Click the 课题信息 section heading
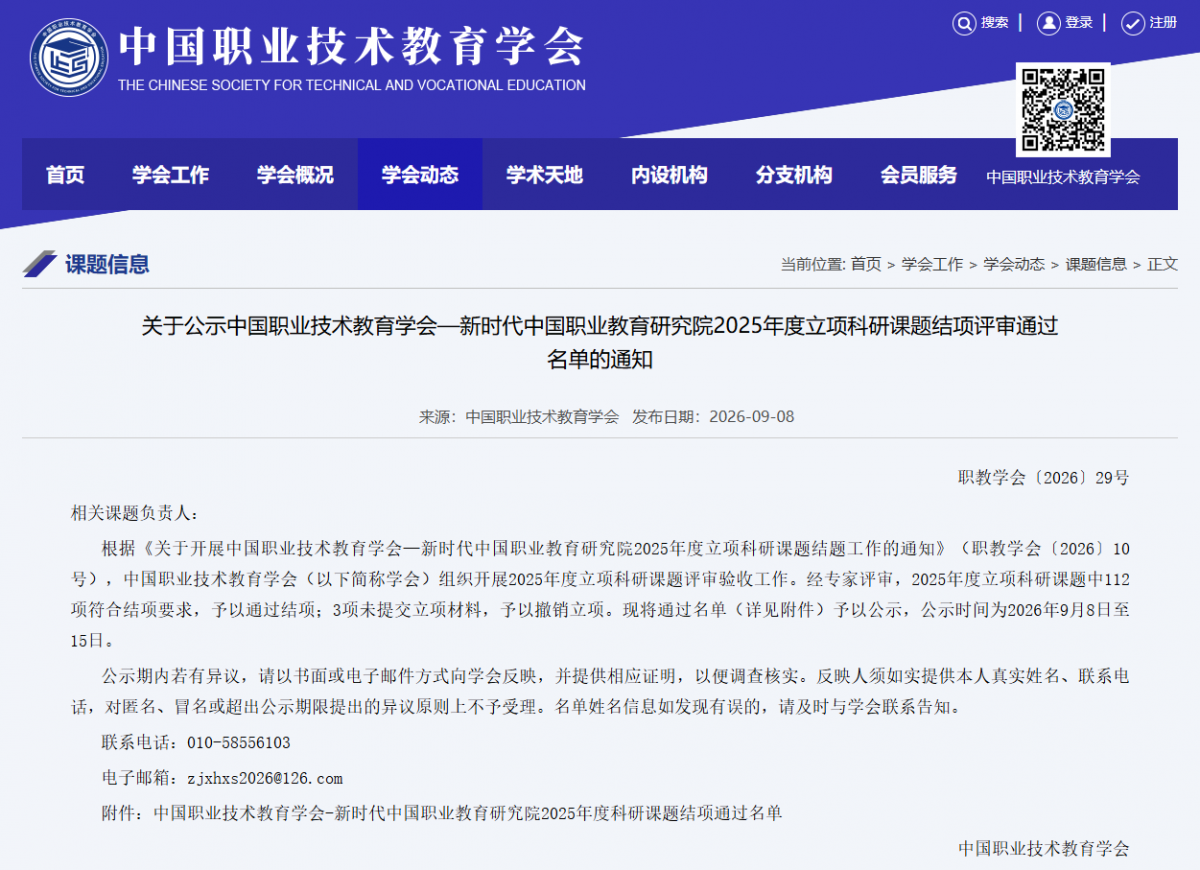Image resolution: width=1200 pixels, height=870 pixels. (107, 264)
